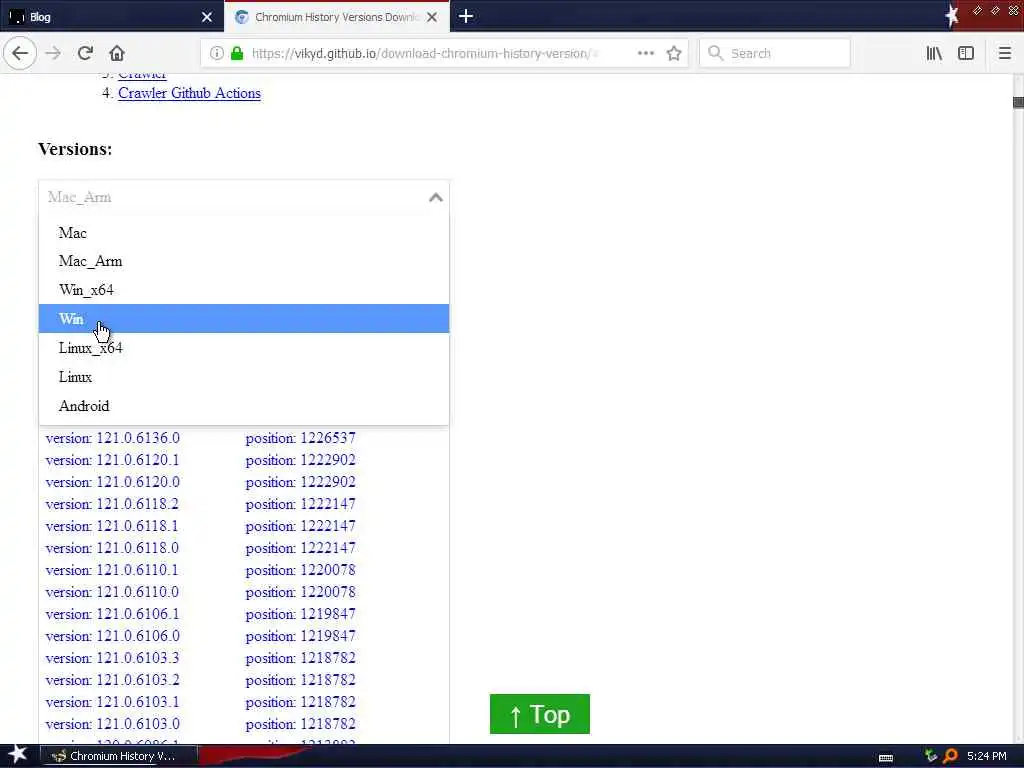Click the forward navigation arrow
Image resolution: width=1024 pixels, height=768 pixels.
(x=53, y=53)
